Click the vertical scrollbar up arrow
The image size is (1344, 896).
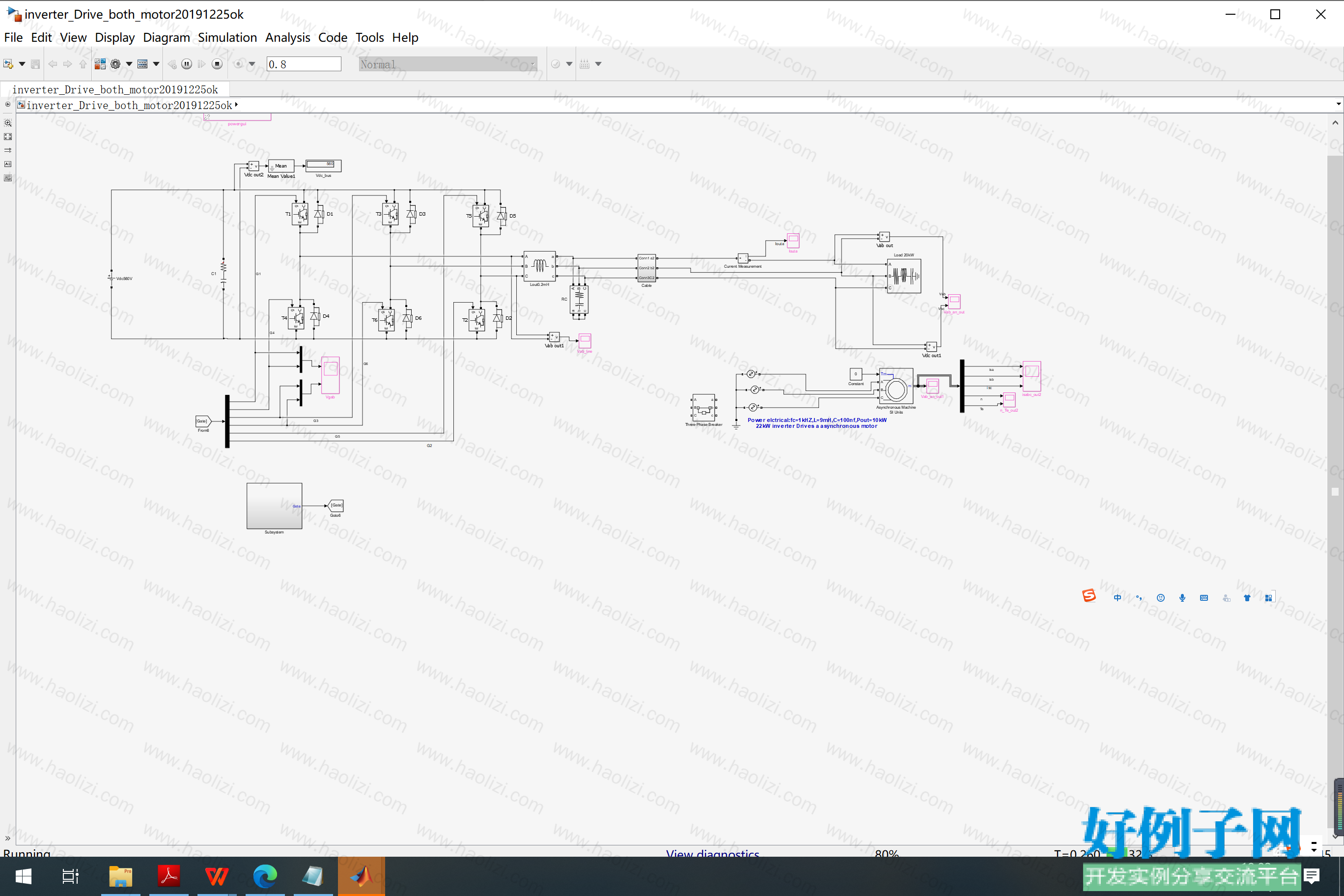coord(1335,122)
